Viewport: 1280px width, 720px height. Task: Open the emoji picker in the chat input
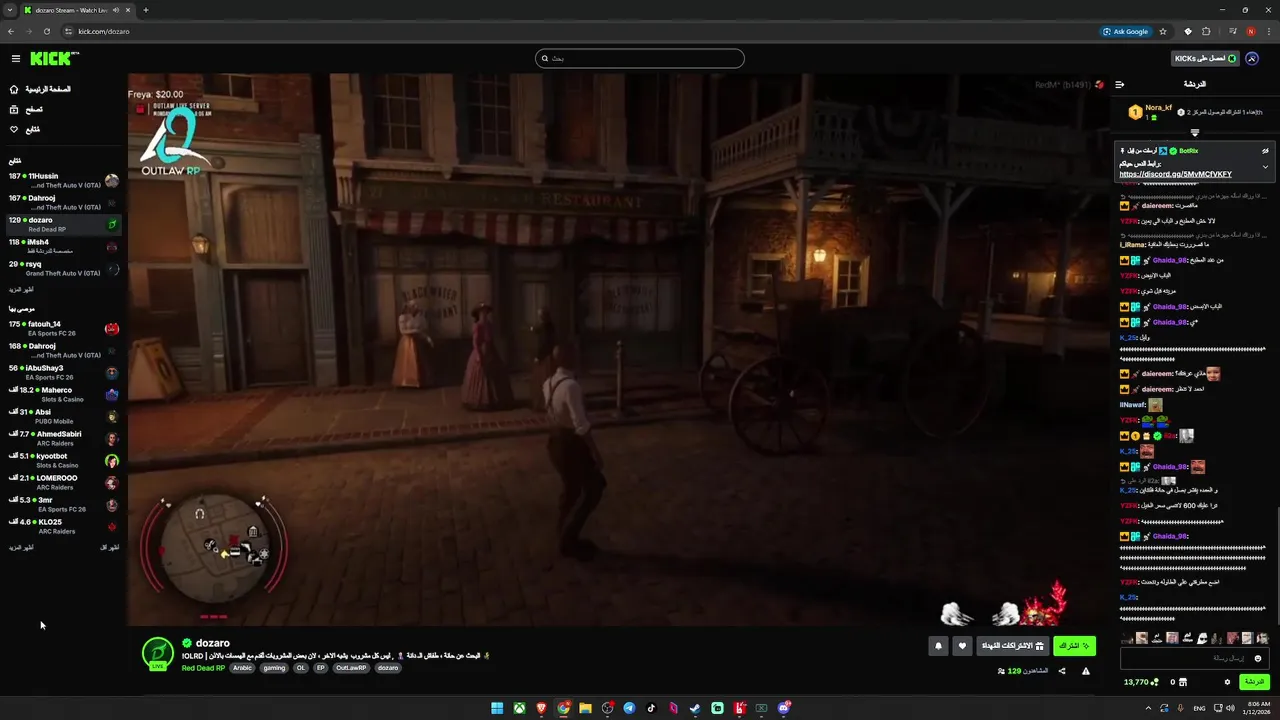click(1257, 658)
